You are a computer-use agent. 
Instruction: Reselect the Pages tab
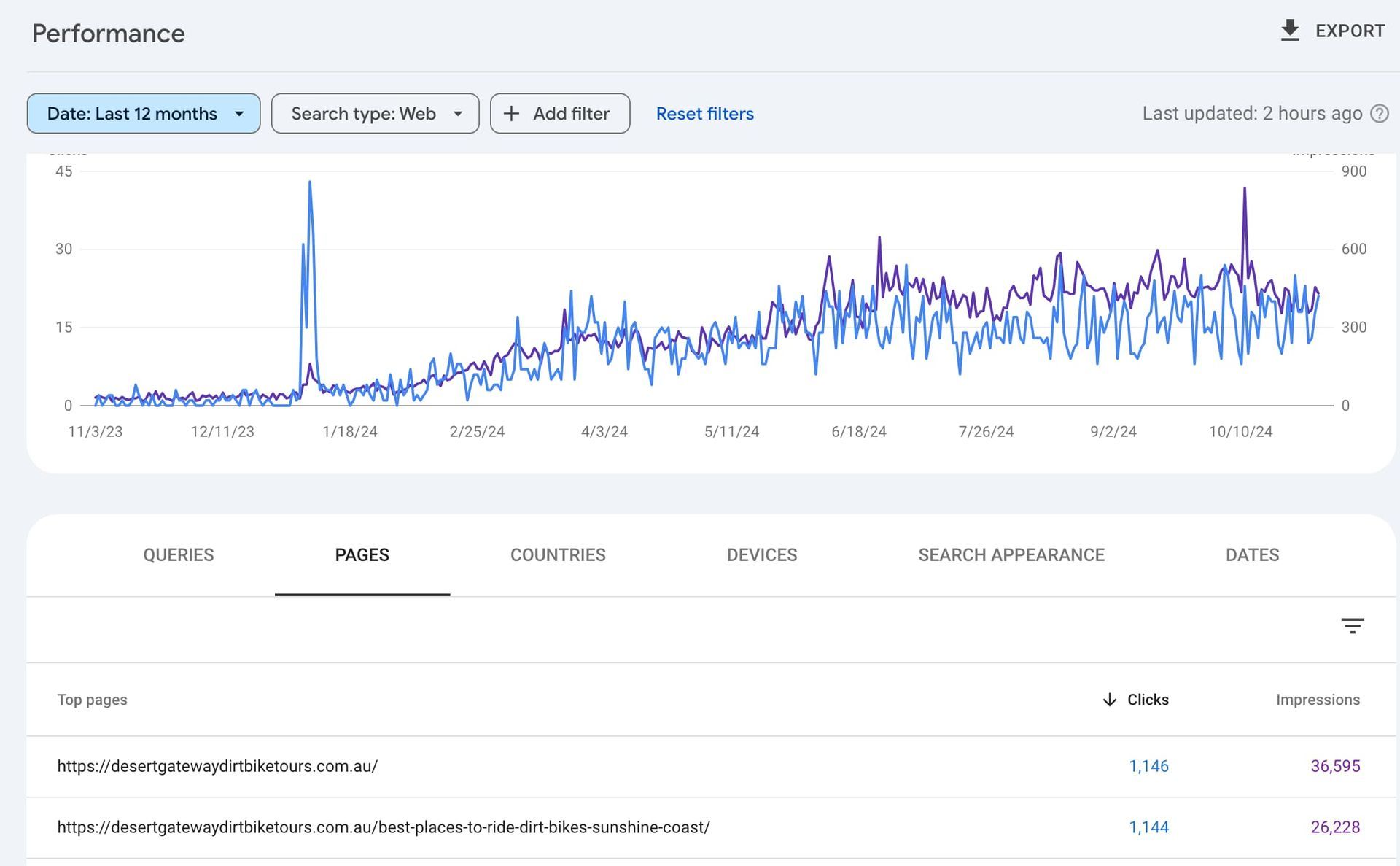tap(362, 554)
